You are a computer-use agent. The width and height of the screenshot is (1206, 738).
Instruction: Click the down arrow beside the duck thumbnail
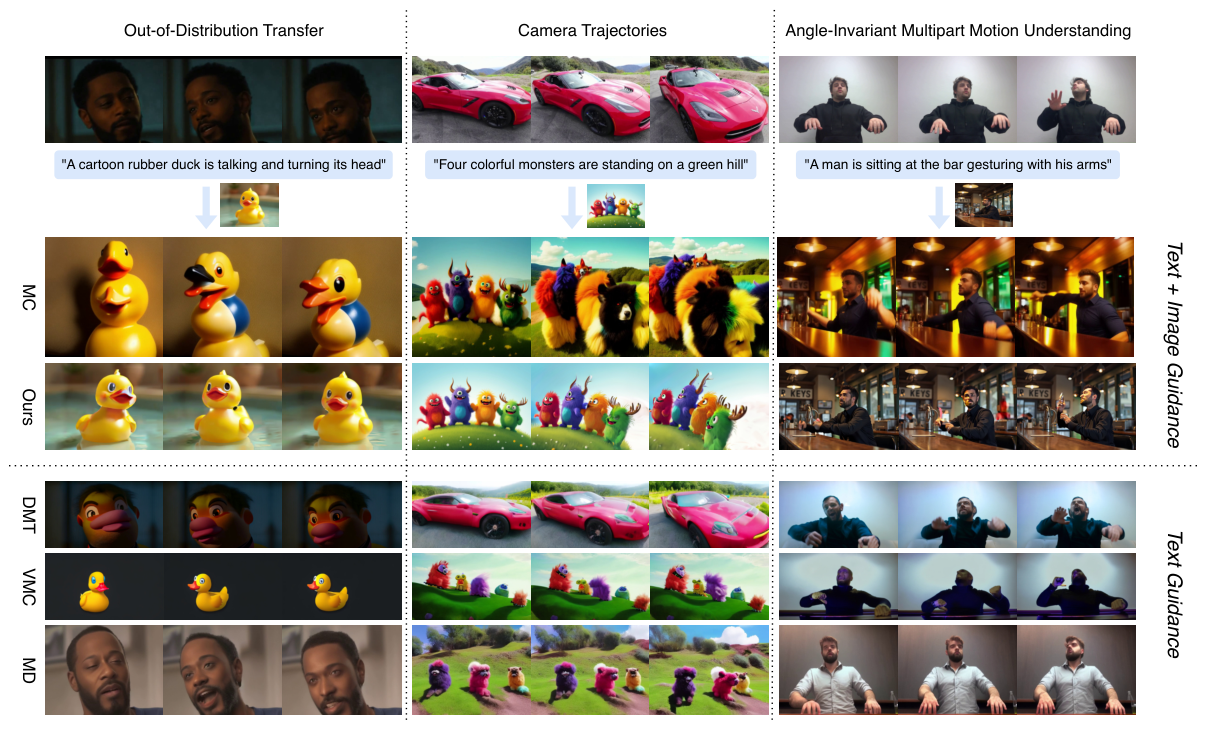pyautogui.click(x=205, y=206)
